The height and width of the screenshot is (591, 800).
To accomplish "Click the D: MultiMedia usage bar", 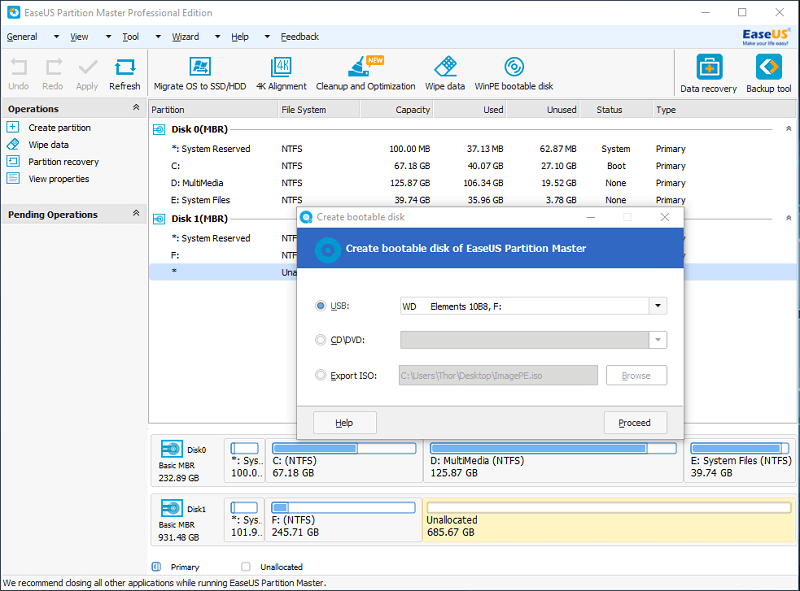I will 554,449.
